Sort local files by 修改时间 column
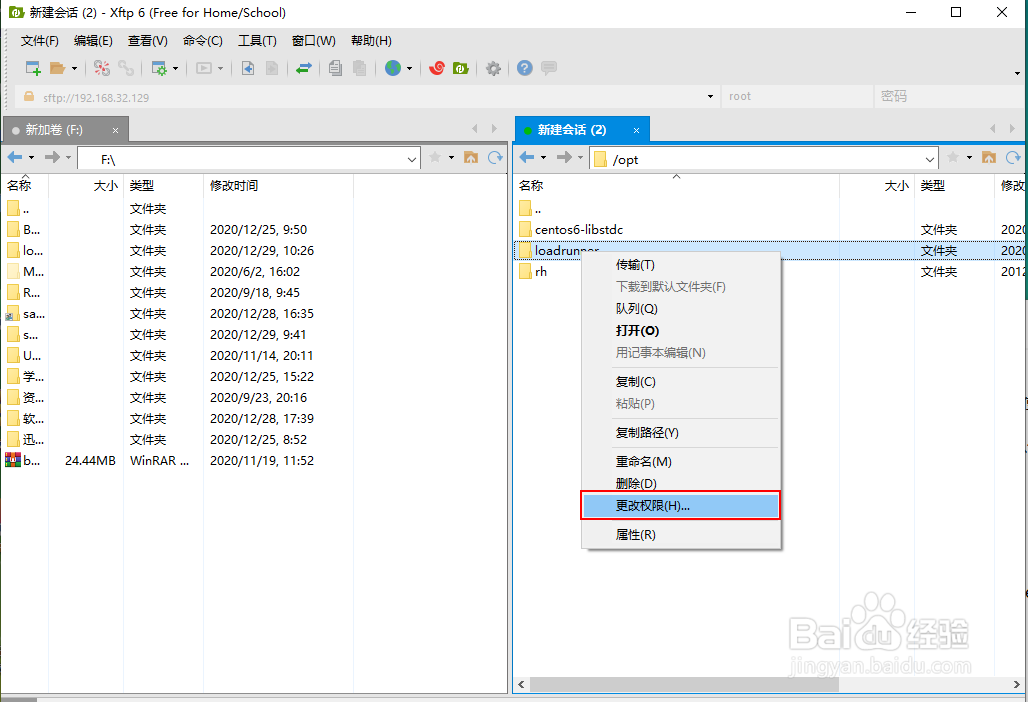 point(278,186)
